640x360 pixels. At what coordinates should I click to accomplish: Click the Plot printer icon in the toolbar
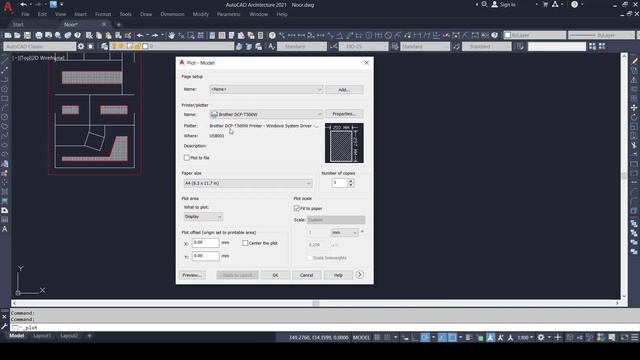[x=39, y=36]
